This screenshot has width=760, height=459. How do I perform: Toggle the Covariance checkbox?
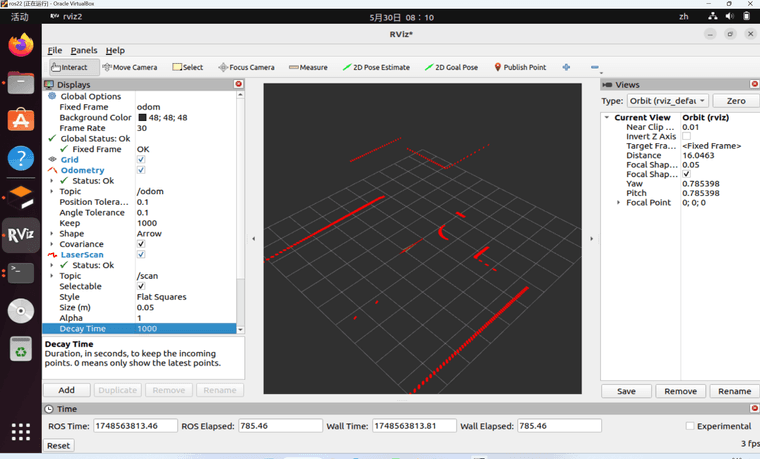(x=141, y=244)
